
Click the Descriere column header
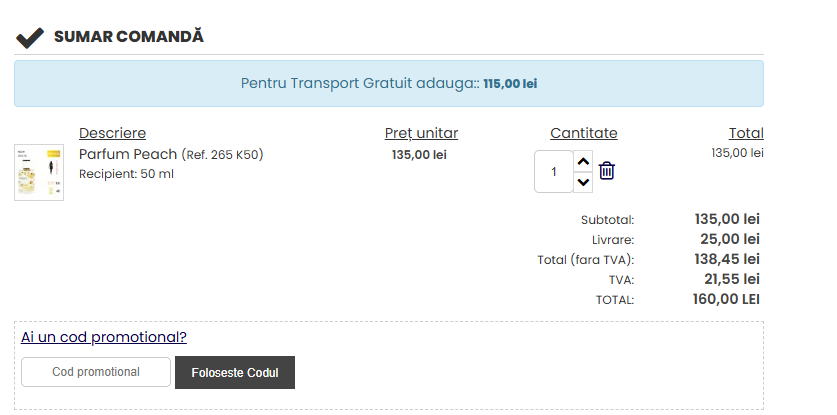pos(112,133)
